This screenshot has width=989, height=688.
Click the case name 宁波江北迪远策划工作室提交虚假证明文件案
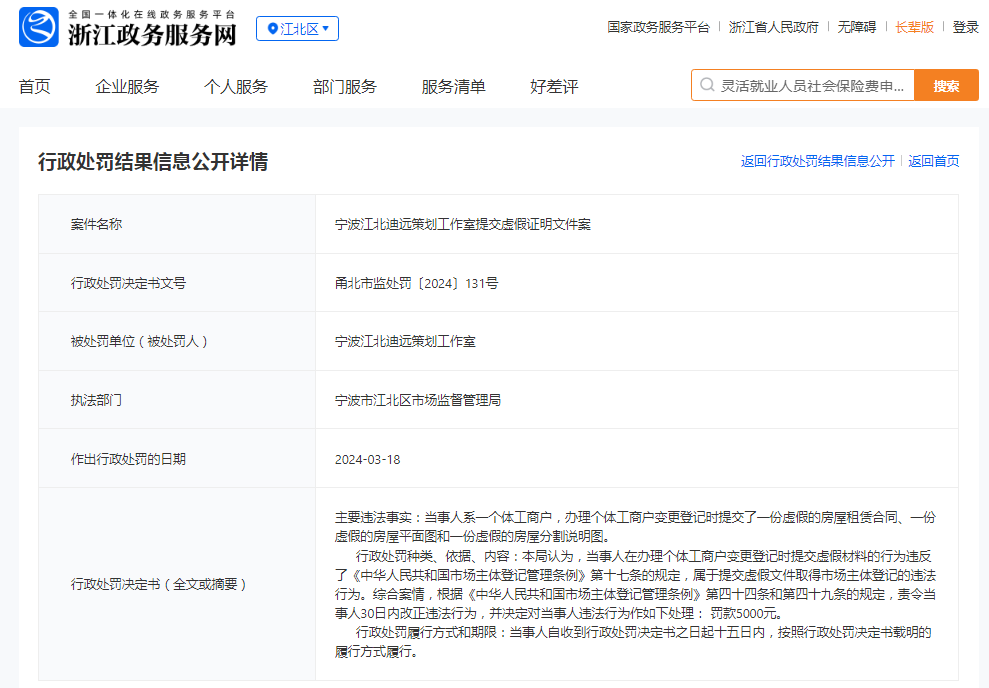point(463,224)
